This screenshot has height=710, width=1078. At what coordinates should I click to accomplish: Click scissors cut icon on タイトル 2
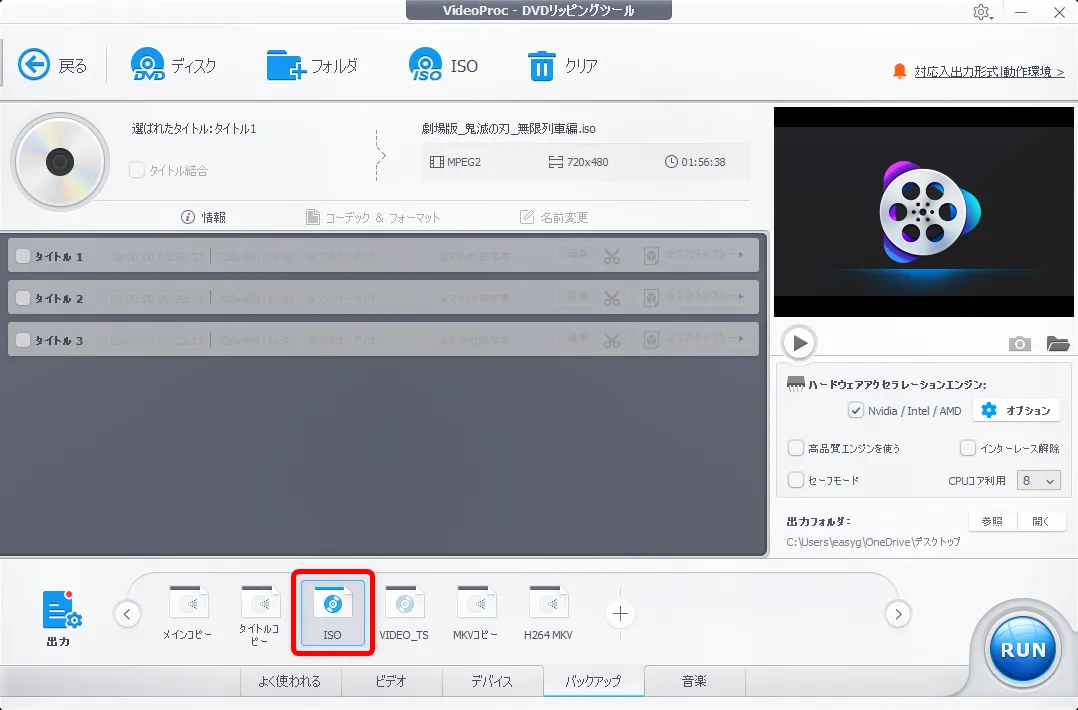(612, 299)
